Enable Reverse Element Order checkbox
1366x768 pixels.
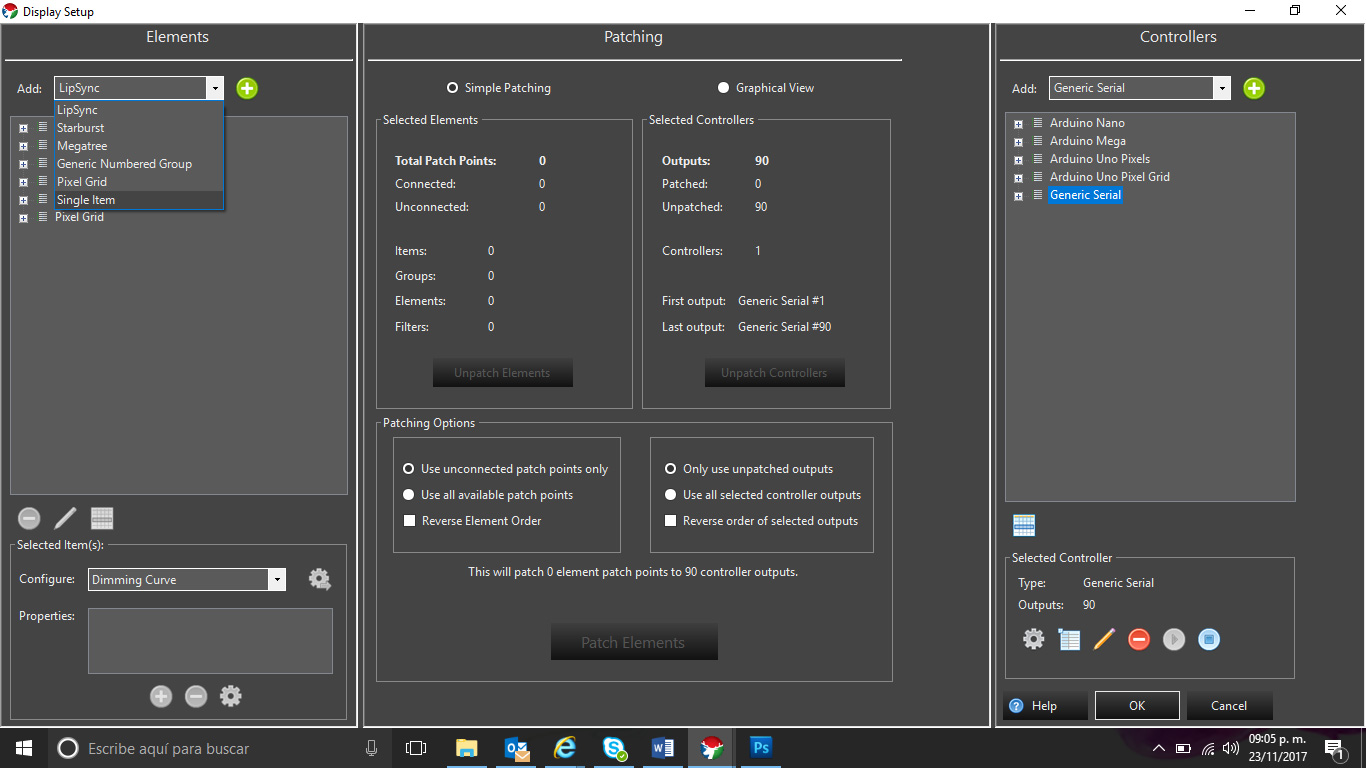409,521
